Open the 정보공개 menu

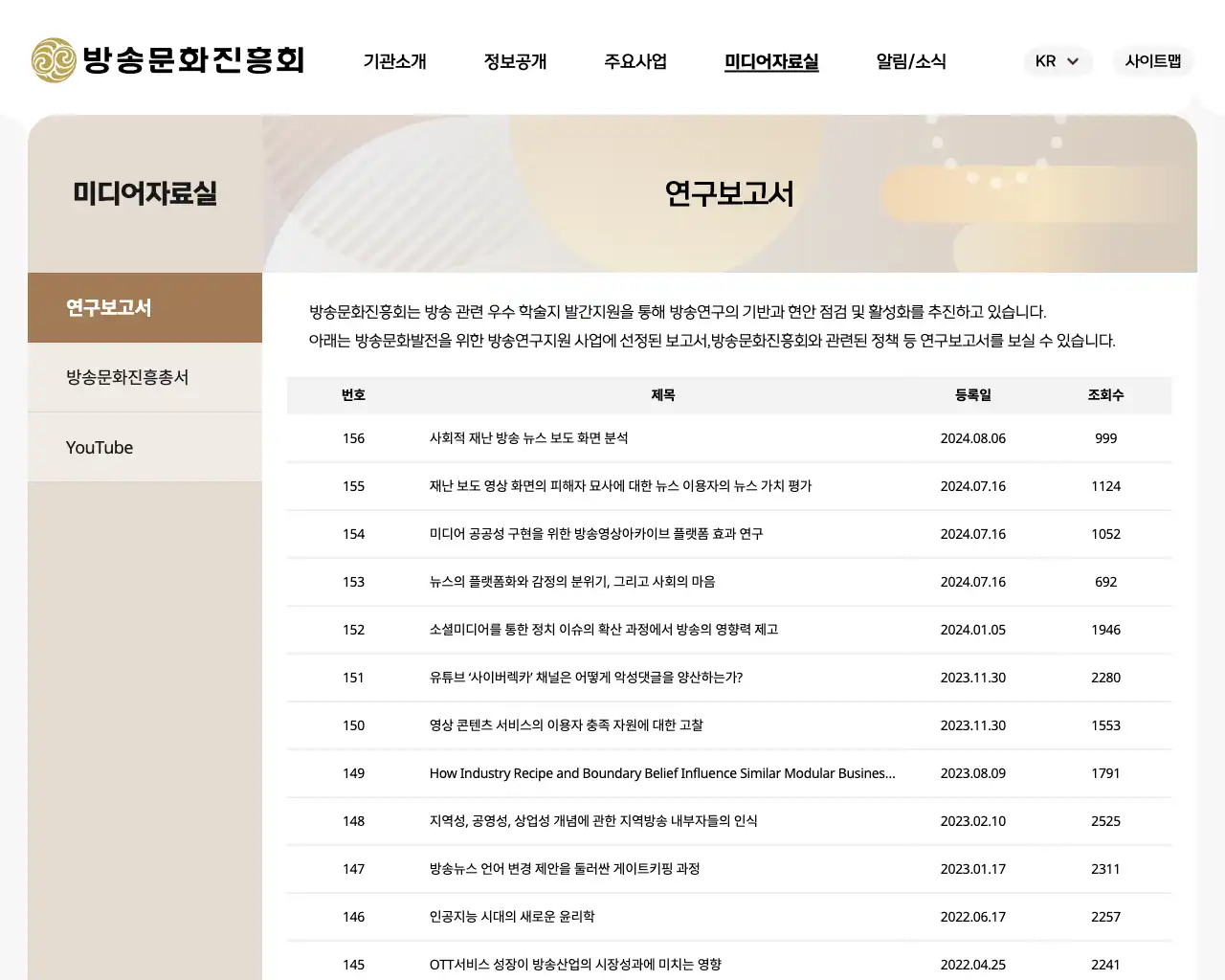(515, 61)
